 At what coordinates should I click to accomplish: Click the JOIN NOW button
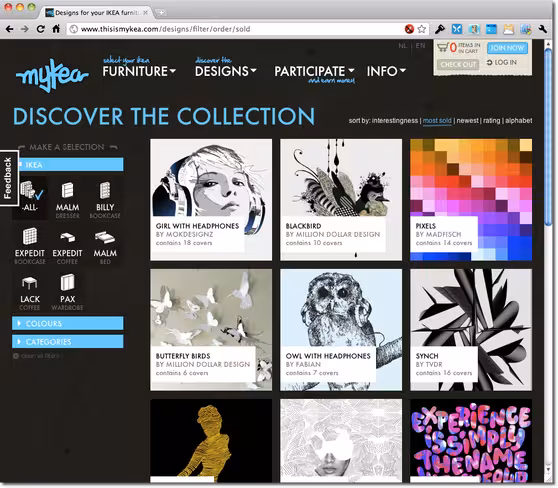tap(507, 48)
